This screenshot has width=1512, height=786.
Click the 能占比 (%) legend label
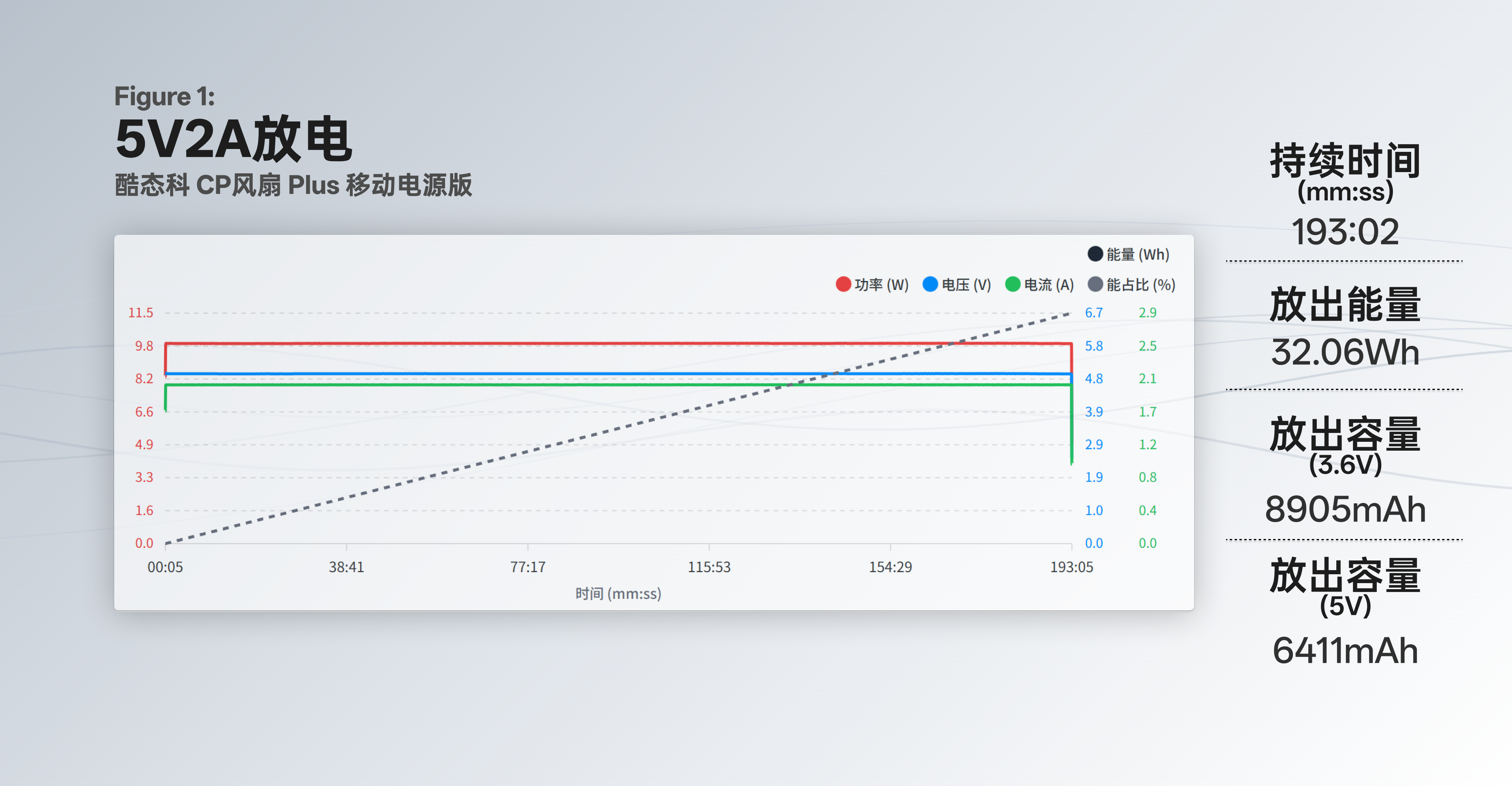(x=1141, y=285)
